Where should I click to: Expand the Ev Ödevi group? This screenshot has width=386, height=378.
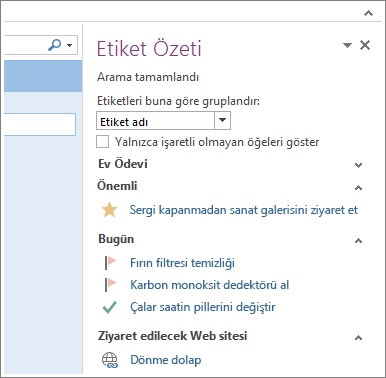pos(359,165)
